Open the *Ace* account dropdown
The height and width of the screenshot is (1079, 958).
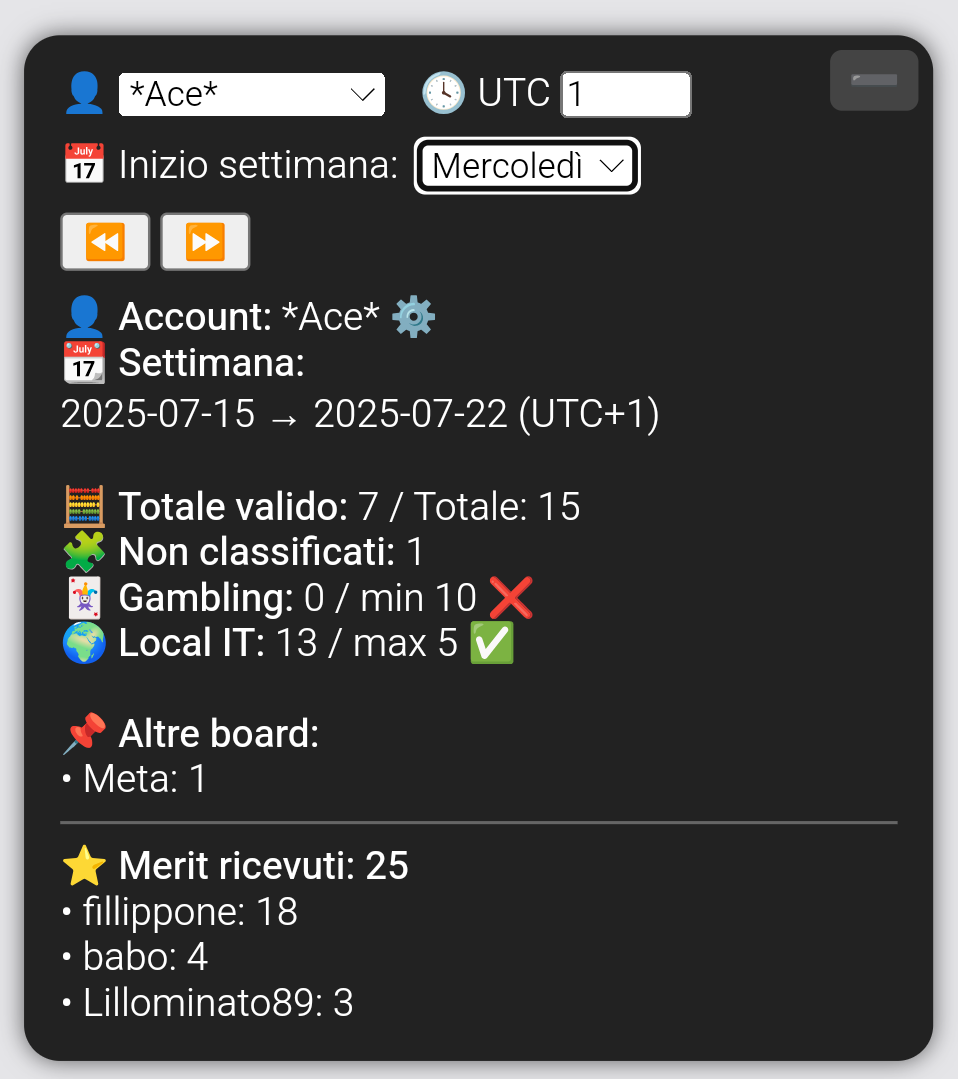252,94
